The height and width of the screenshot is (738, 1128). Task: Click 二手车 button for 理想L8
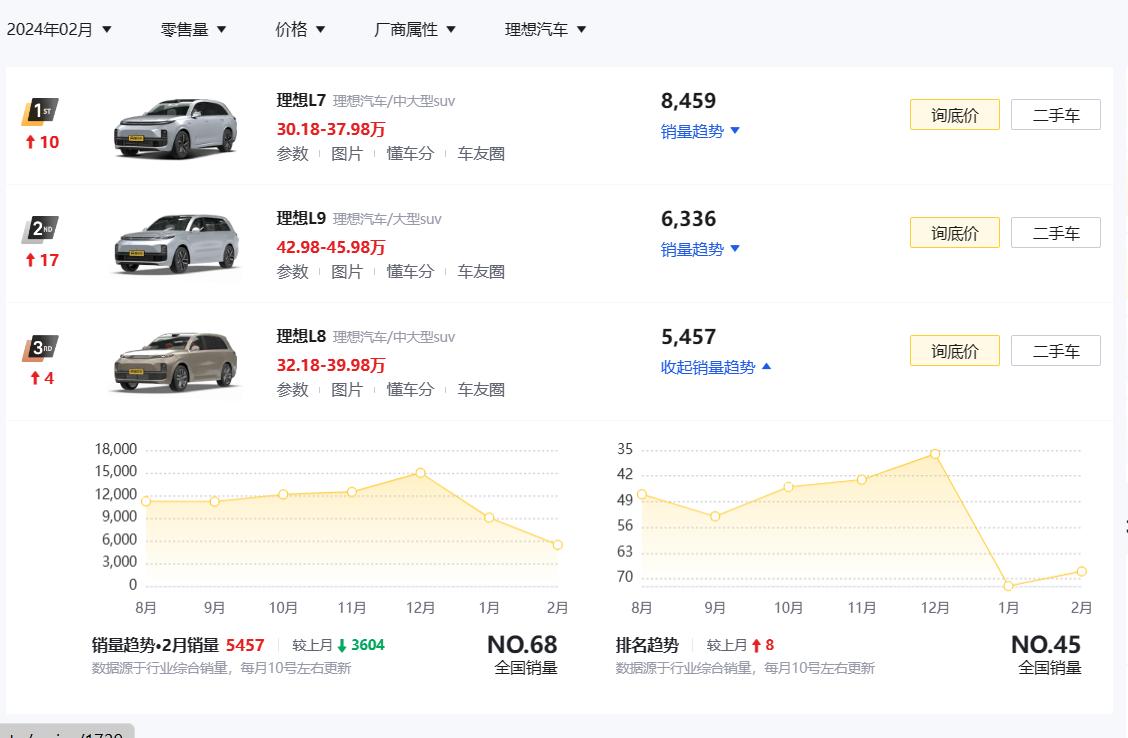pyautogui.click(x=1055, y=350)
